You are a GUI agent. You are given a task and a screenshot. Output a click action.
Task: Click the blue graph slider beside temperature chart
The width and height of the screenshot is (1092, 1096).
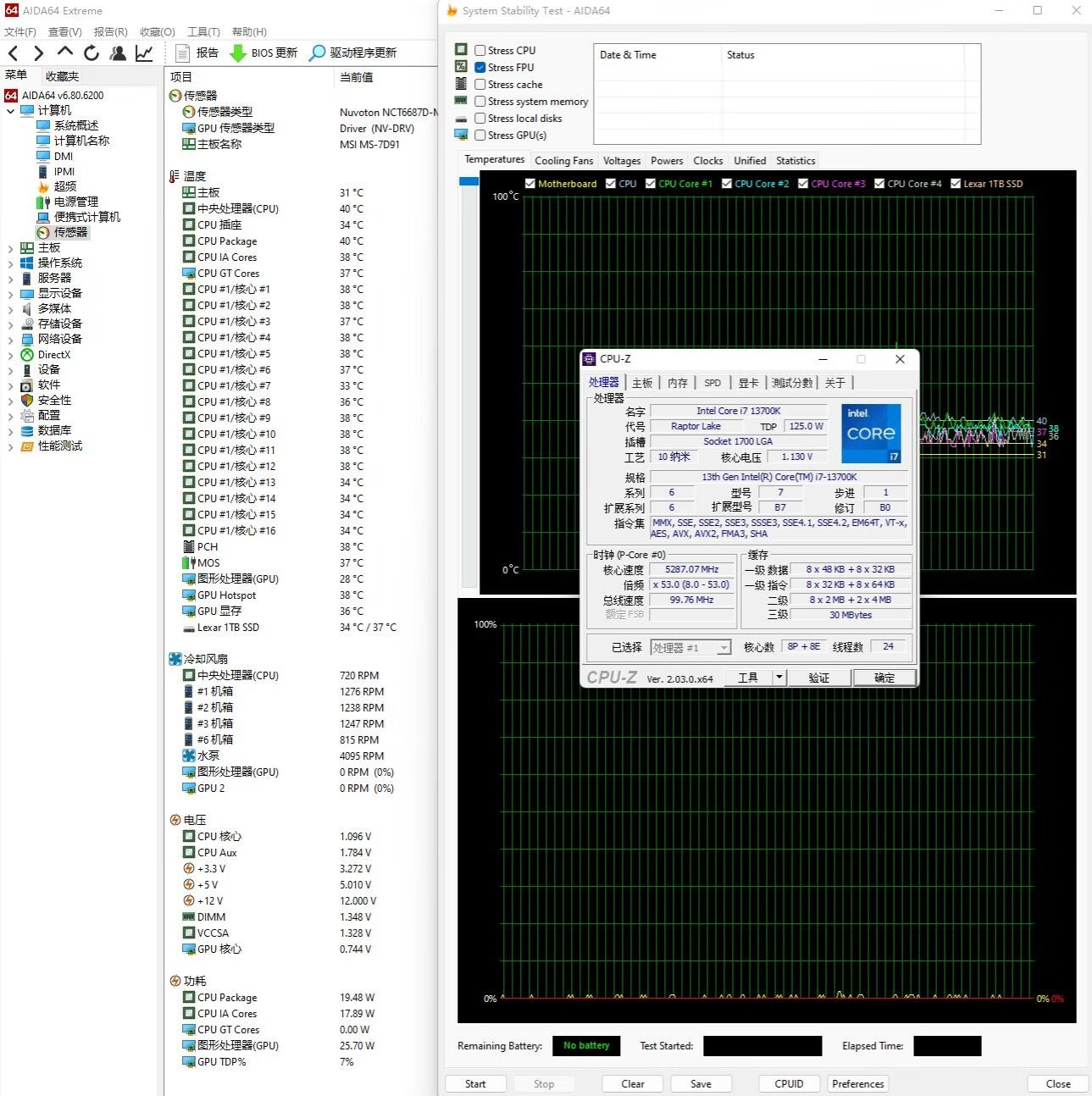tap(468, 181)
